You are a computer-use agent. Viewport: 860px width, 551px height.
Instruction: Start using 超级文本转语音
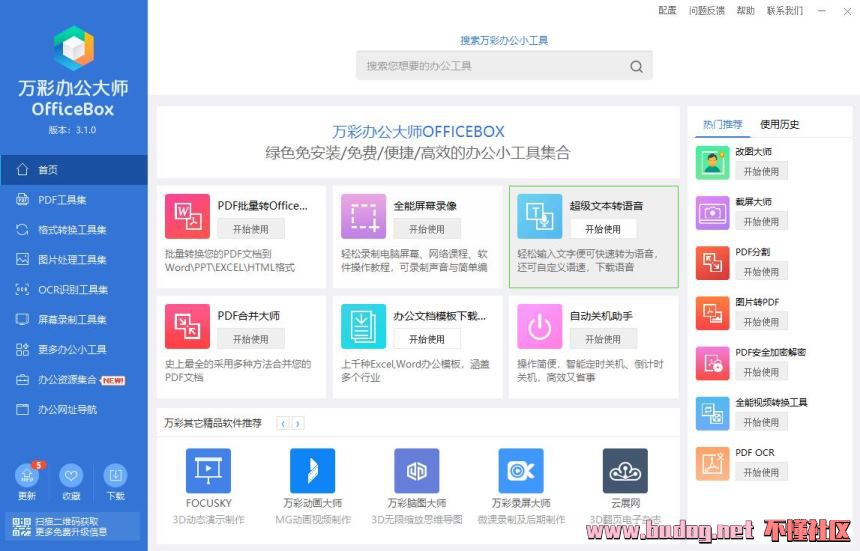click(x=603, y=229)
